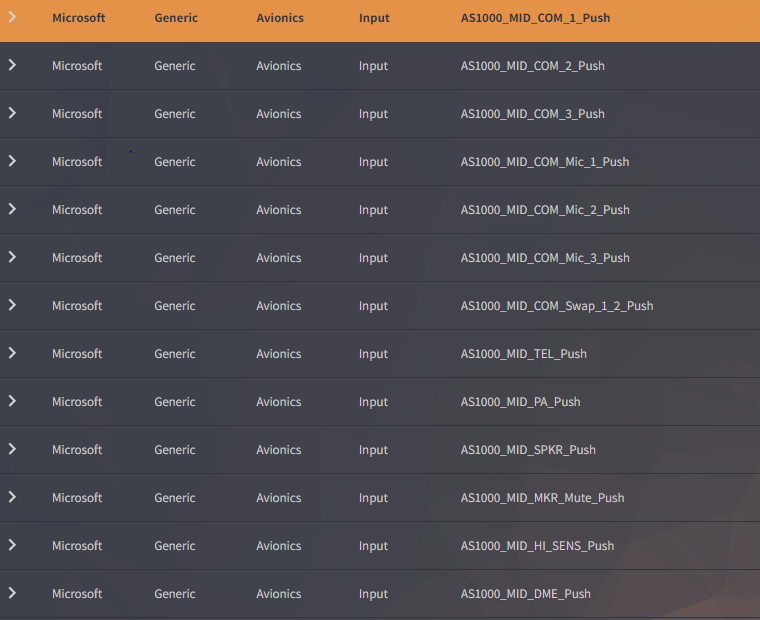
Task: Click Input in the COM_Mic_2_Push row
Action: point(373,210)
